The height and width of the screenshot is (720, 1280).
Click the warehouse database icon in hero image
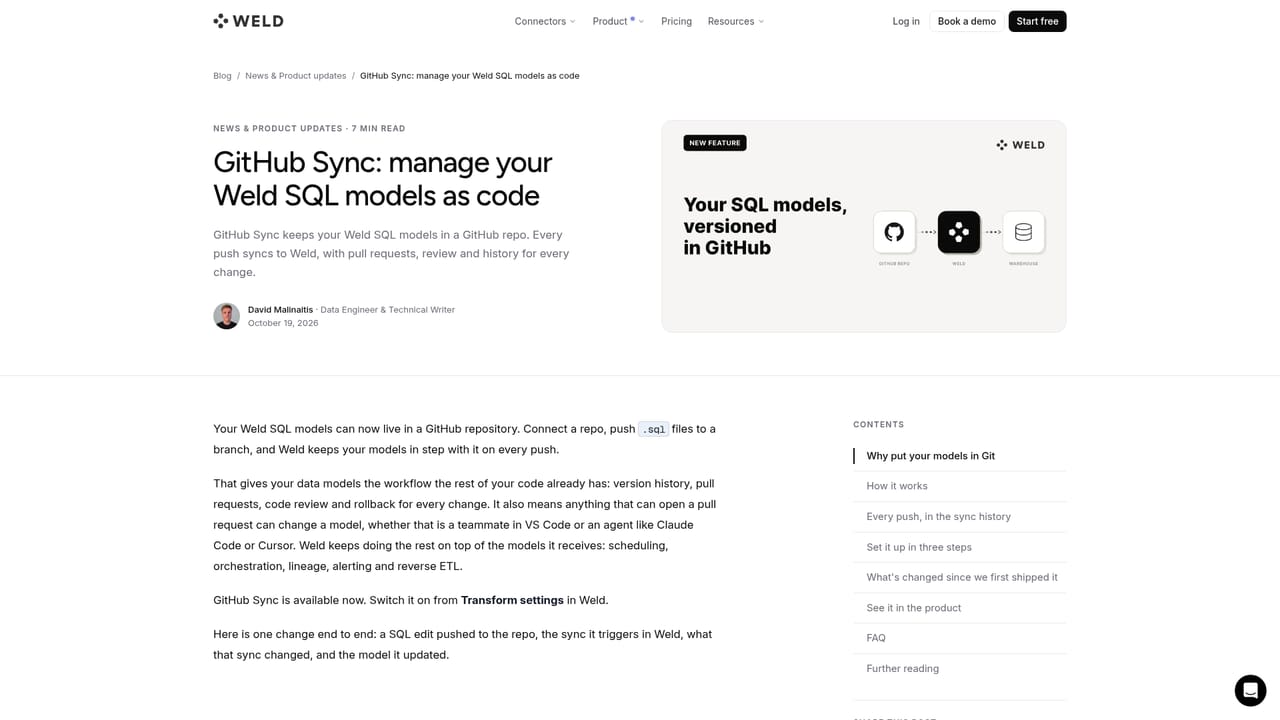[1023, 232]
